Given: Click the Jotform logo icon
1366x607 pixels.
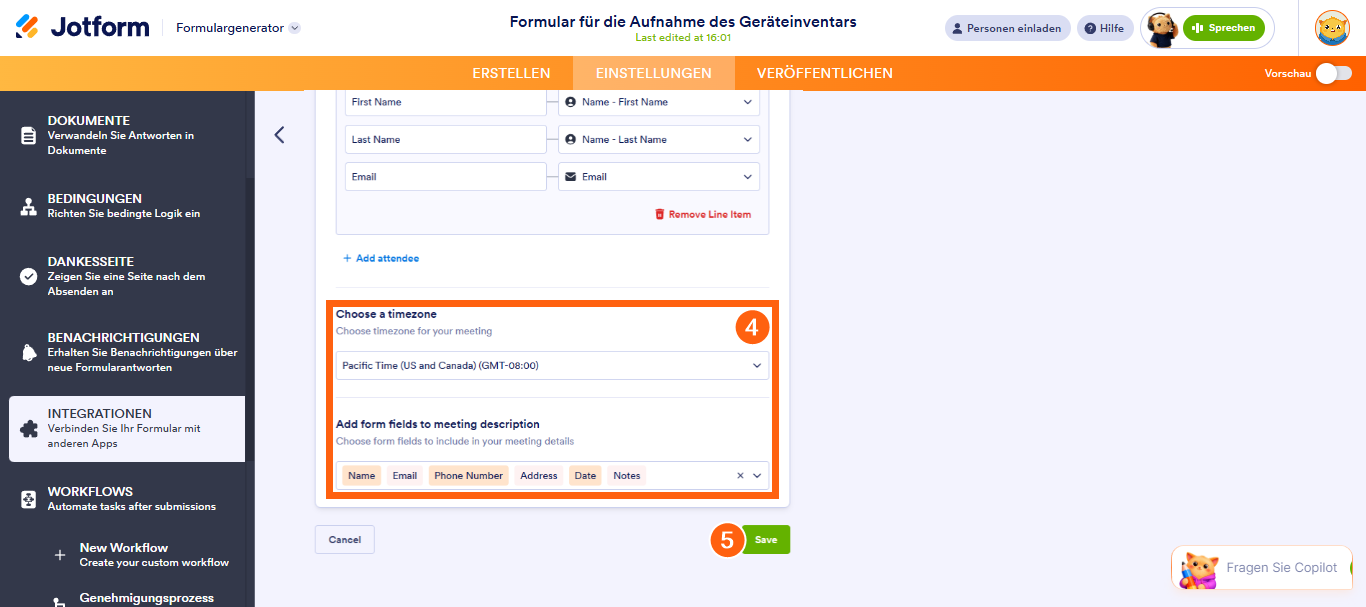Looking at the screenshot, I should (x=27, y=27).
